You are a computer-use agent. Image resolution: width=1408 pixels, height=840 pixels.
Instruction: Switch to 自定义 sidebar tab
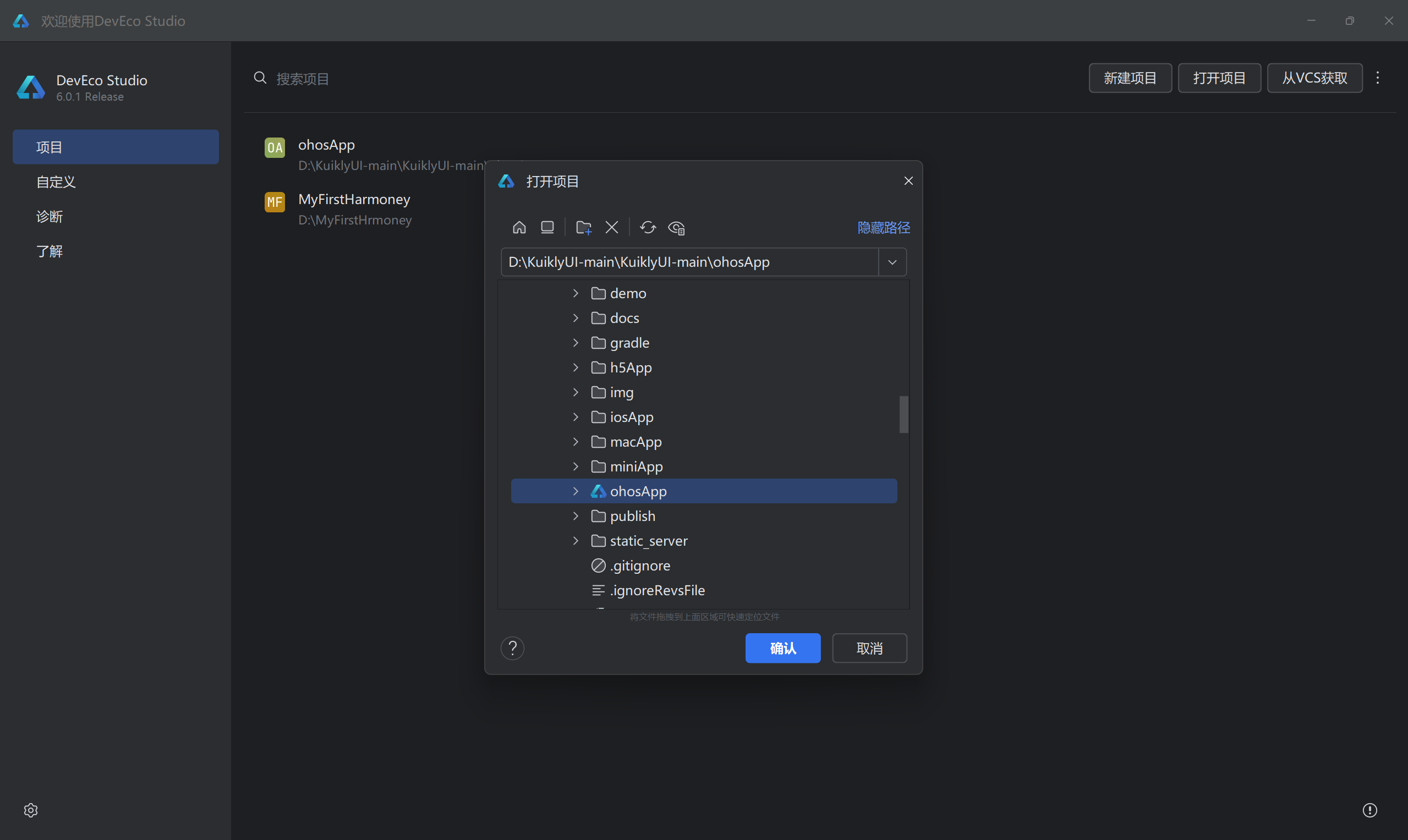pyautogui.click(x=56, y=182)
